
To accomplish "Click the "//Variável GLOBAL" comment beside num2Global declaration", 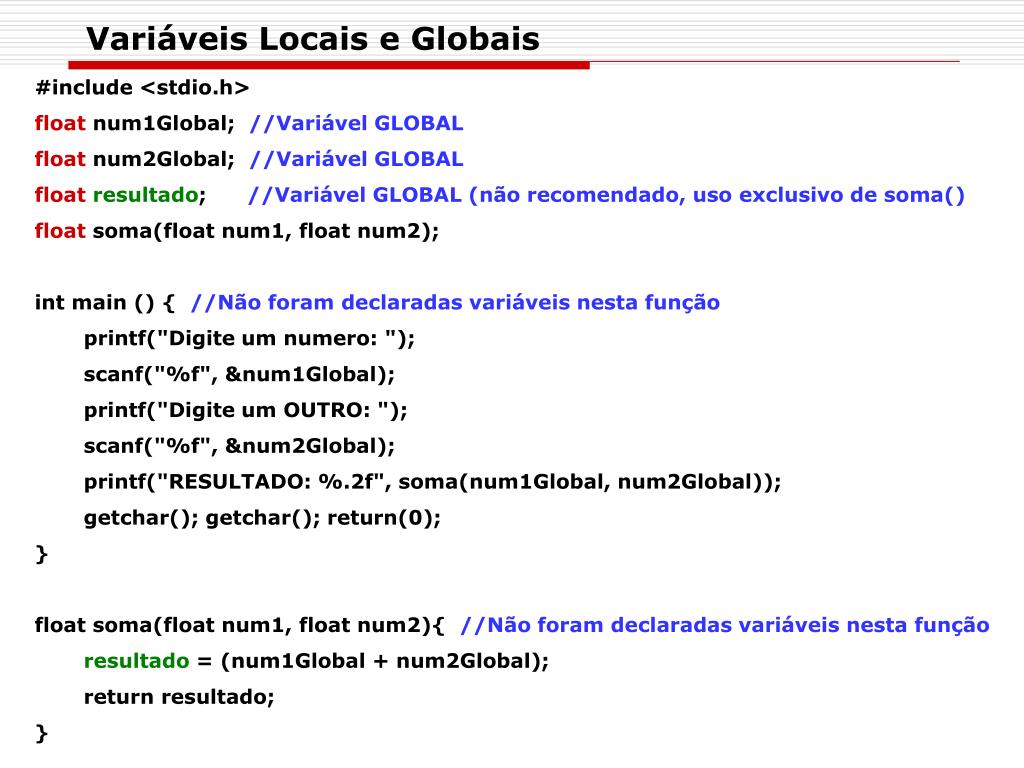I will [x=357, y=159].
